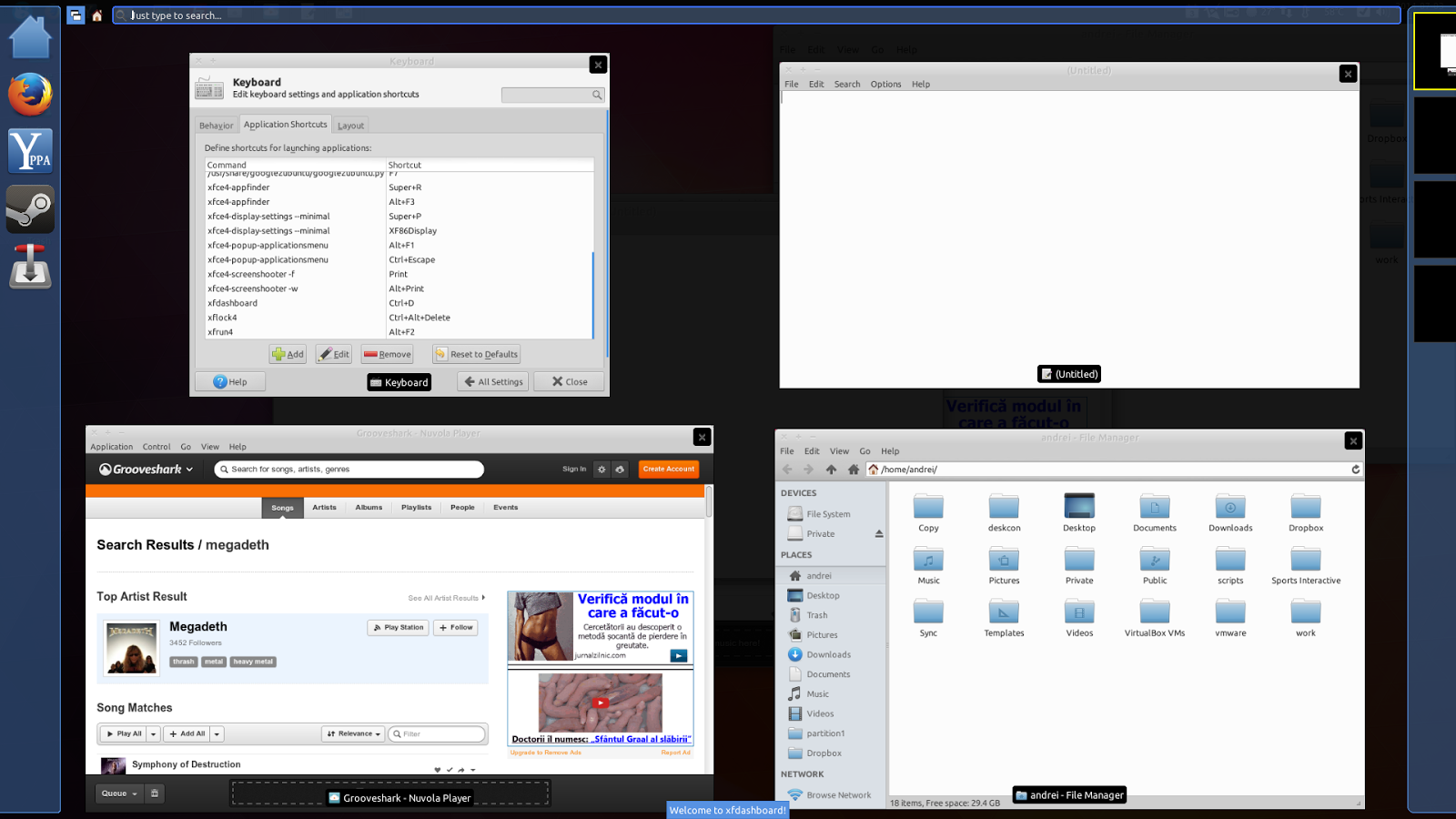Open Grooveshark settings gear icon
This screenshot has width=1456, height=819.
602,470
